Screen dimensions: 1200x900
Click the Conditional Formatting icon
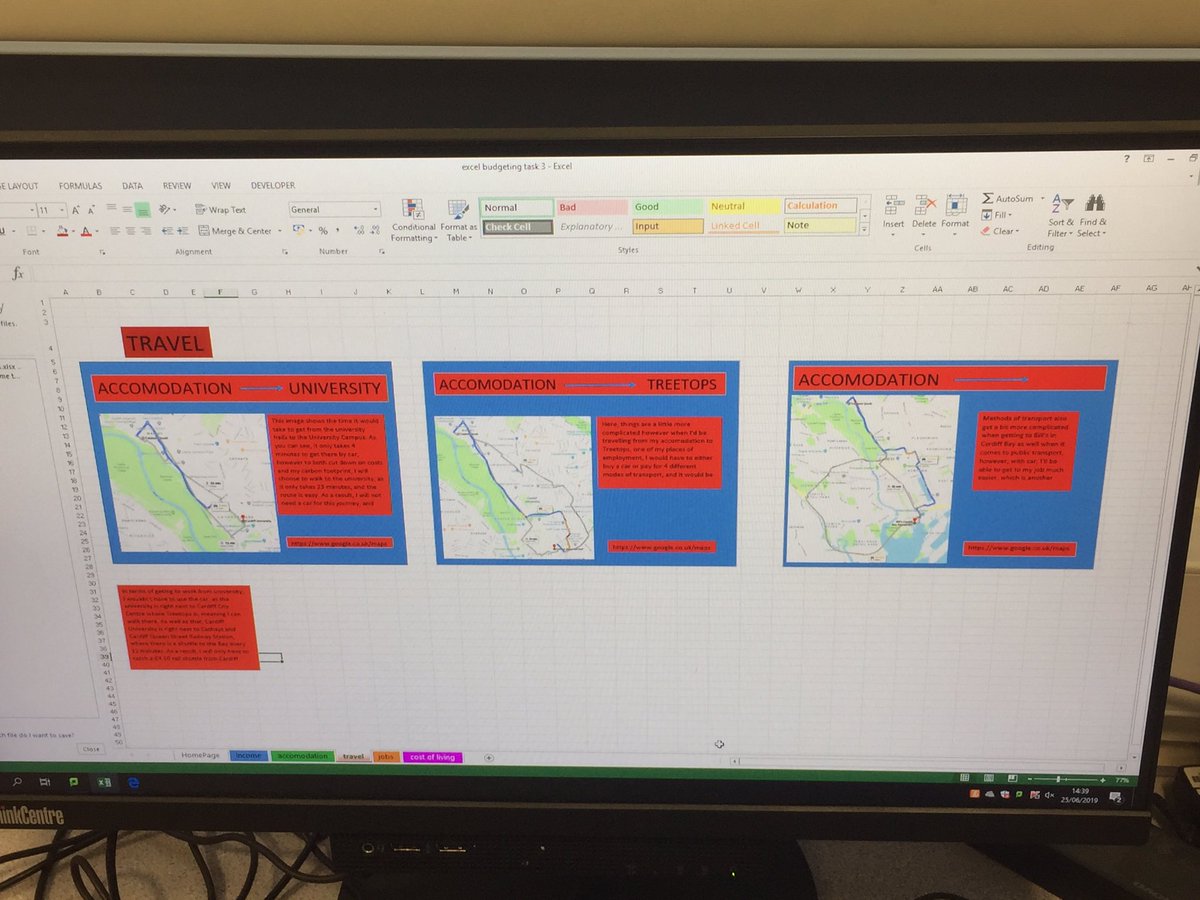[412, 208]
